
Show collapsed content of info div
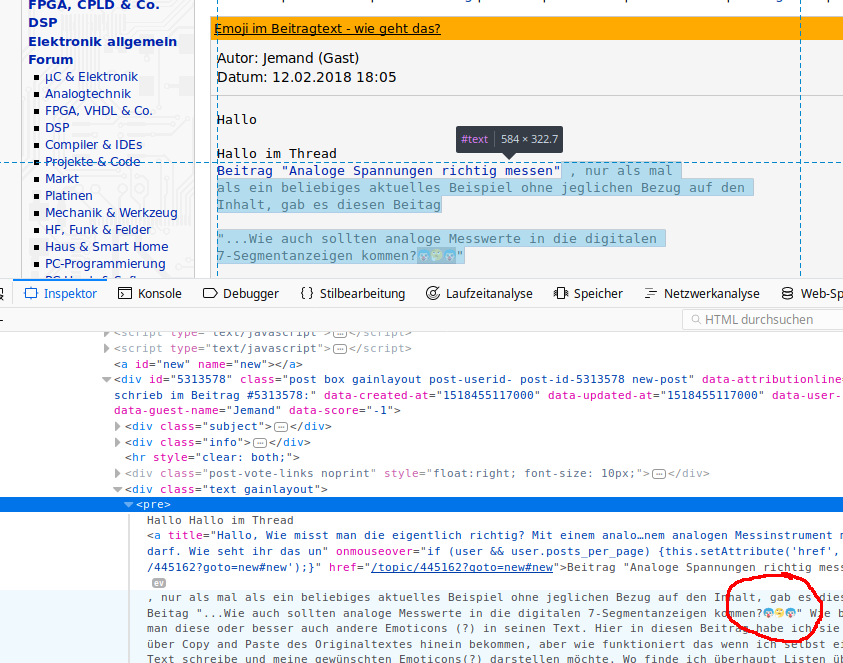click(260, 443)
